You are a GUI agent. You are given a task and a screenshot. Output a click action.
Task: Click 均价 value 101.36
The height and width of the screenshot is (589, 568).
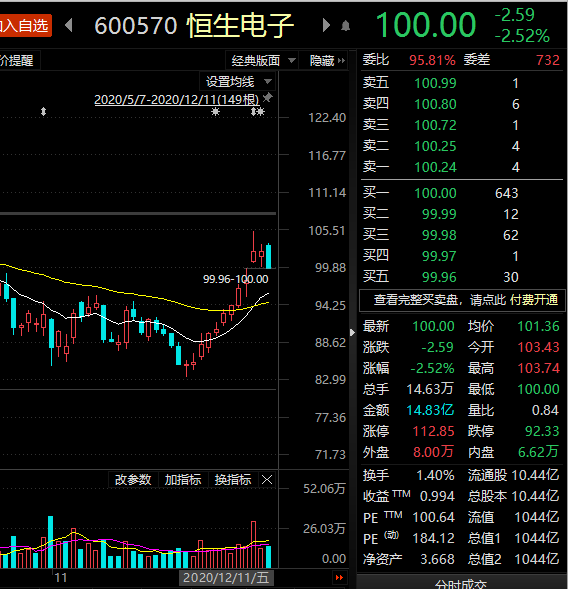coord(538,326)
